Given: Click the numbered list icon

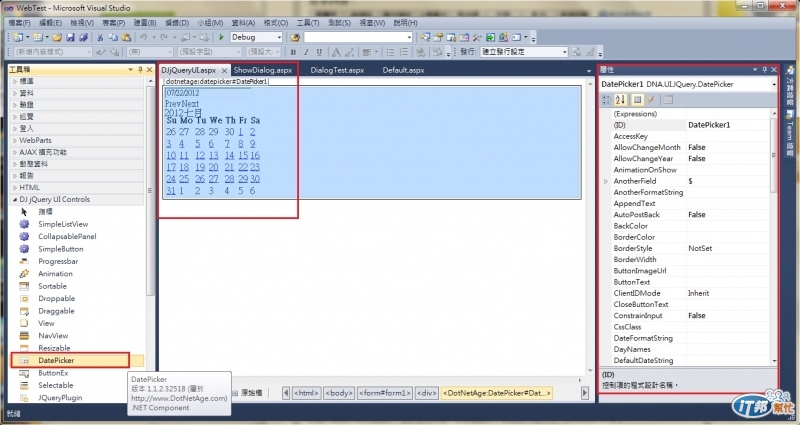Looking at the screenshot, I should (x=404, y=52).
